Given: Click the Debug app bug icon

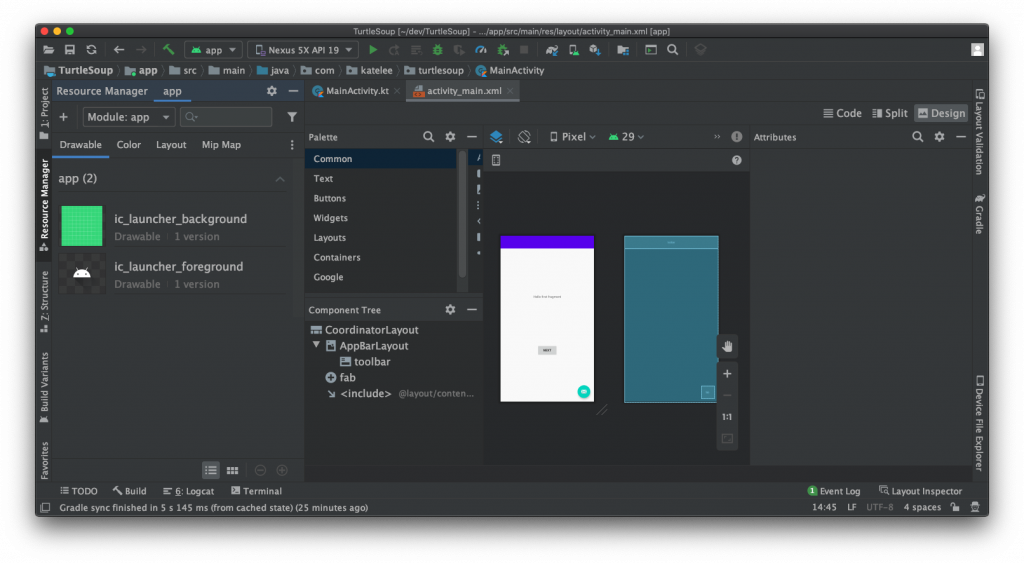Looking at the screenshot, I should [437, 49].
